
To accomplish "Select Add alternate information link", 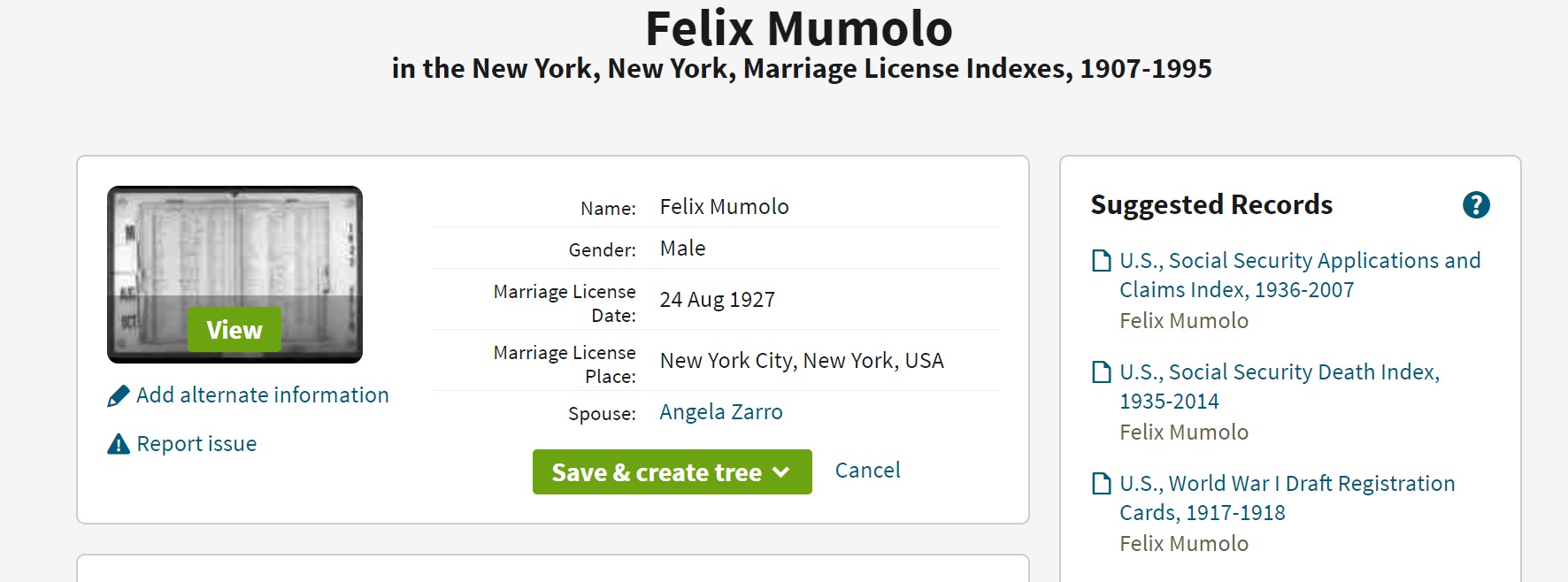I will pyautogui.click(x=262, y=395).
